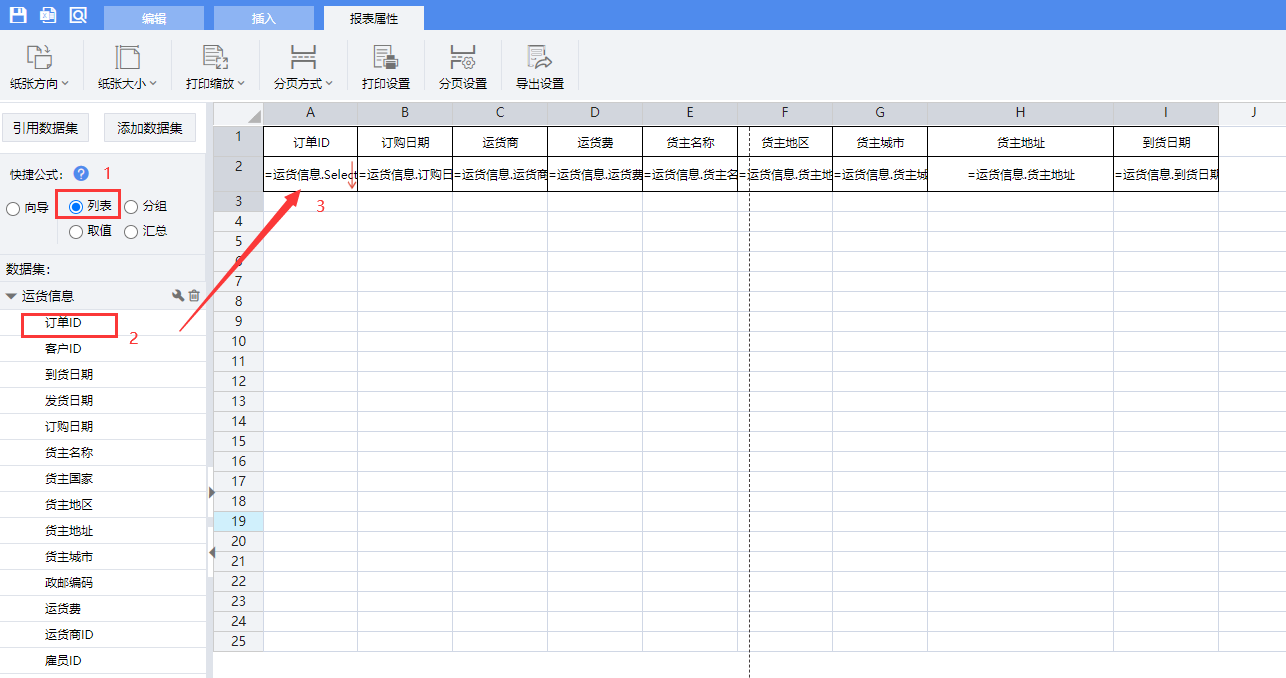
Task: Open 打印设置 print settings
Action: (x=385, y=67)
